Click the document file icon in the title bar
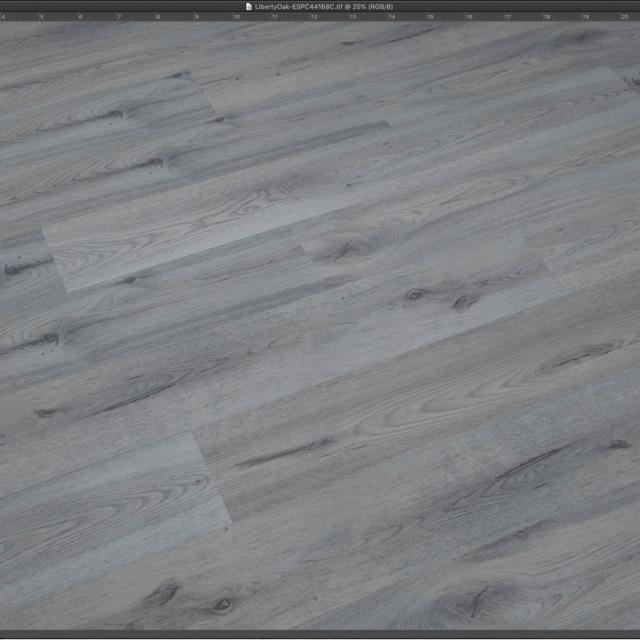The width and height of the screenshot is (640, 640). [x=249, y=6]
